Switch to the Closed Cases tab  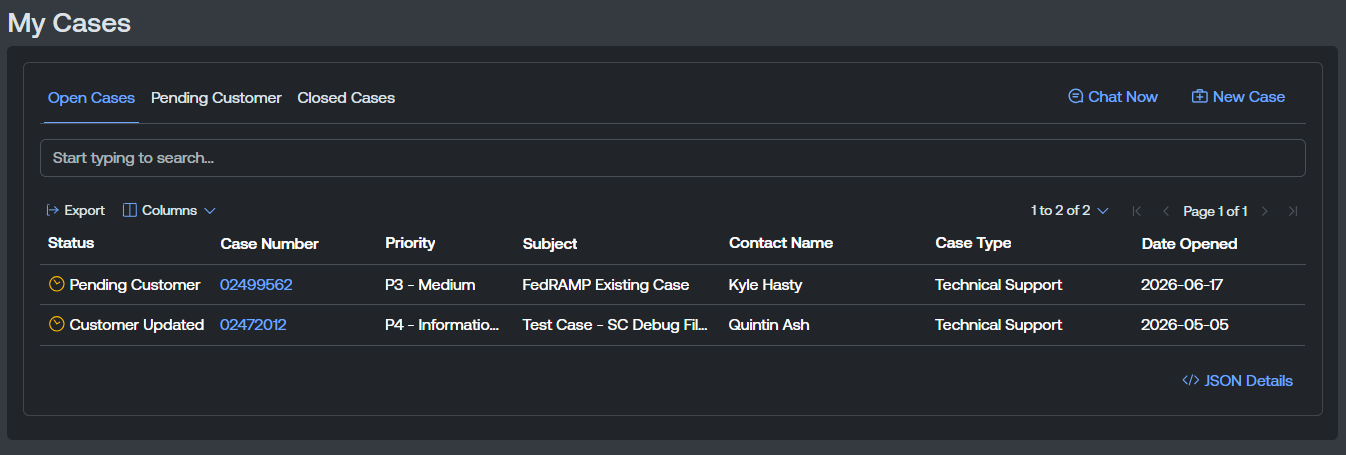pos(346,98)
